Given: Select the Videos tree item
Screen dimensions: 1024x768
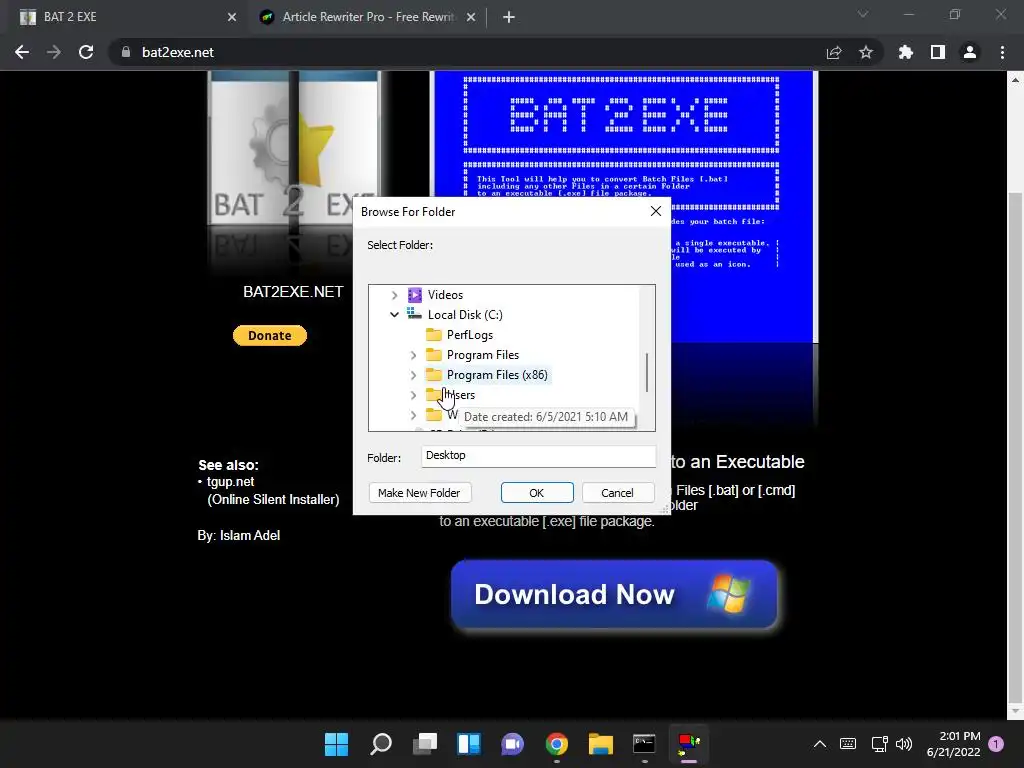Looking at the screenshot, I should [x=445, y=295].
